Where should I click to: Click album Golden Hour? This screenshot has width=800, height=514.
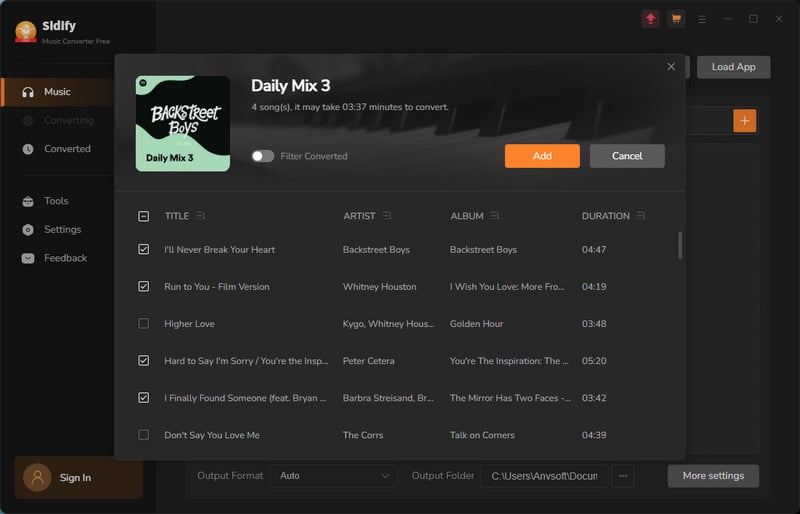[x=477, y=324]
